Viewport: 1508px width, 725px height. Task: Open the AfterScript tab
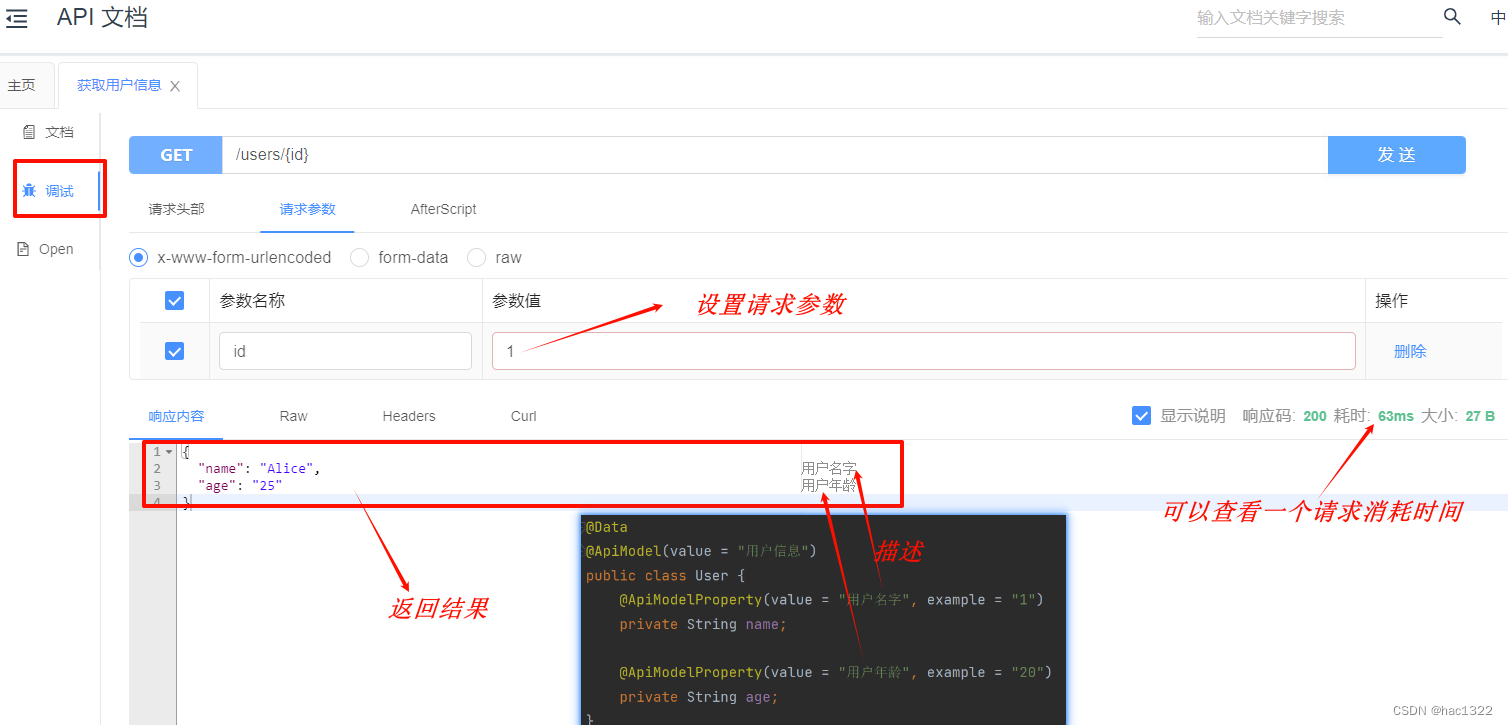(x=443, y=209)
